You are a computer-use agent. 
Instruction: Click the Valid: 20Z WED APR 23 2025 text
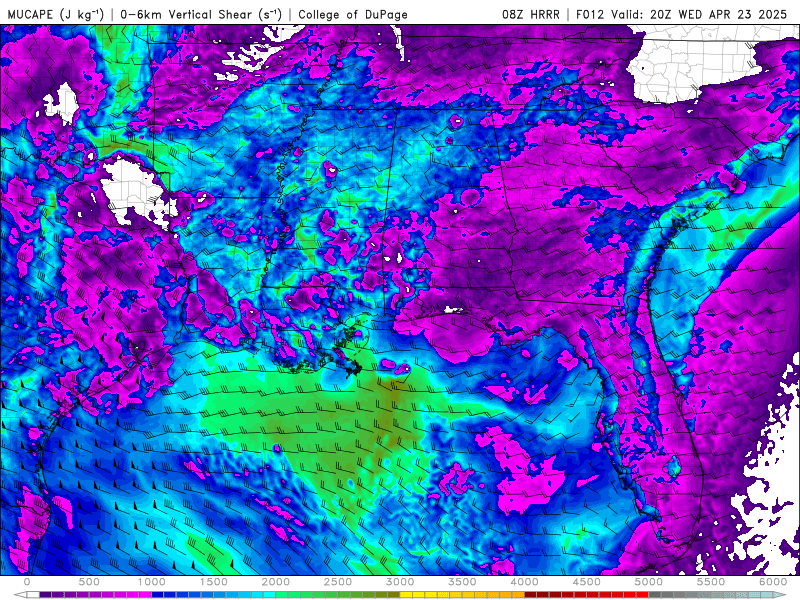click(x=699, y=14)
